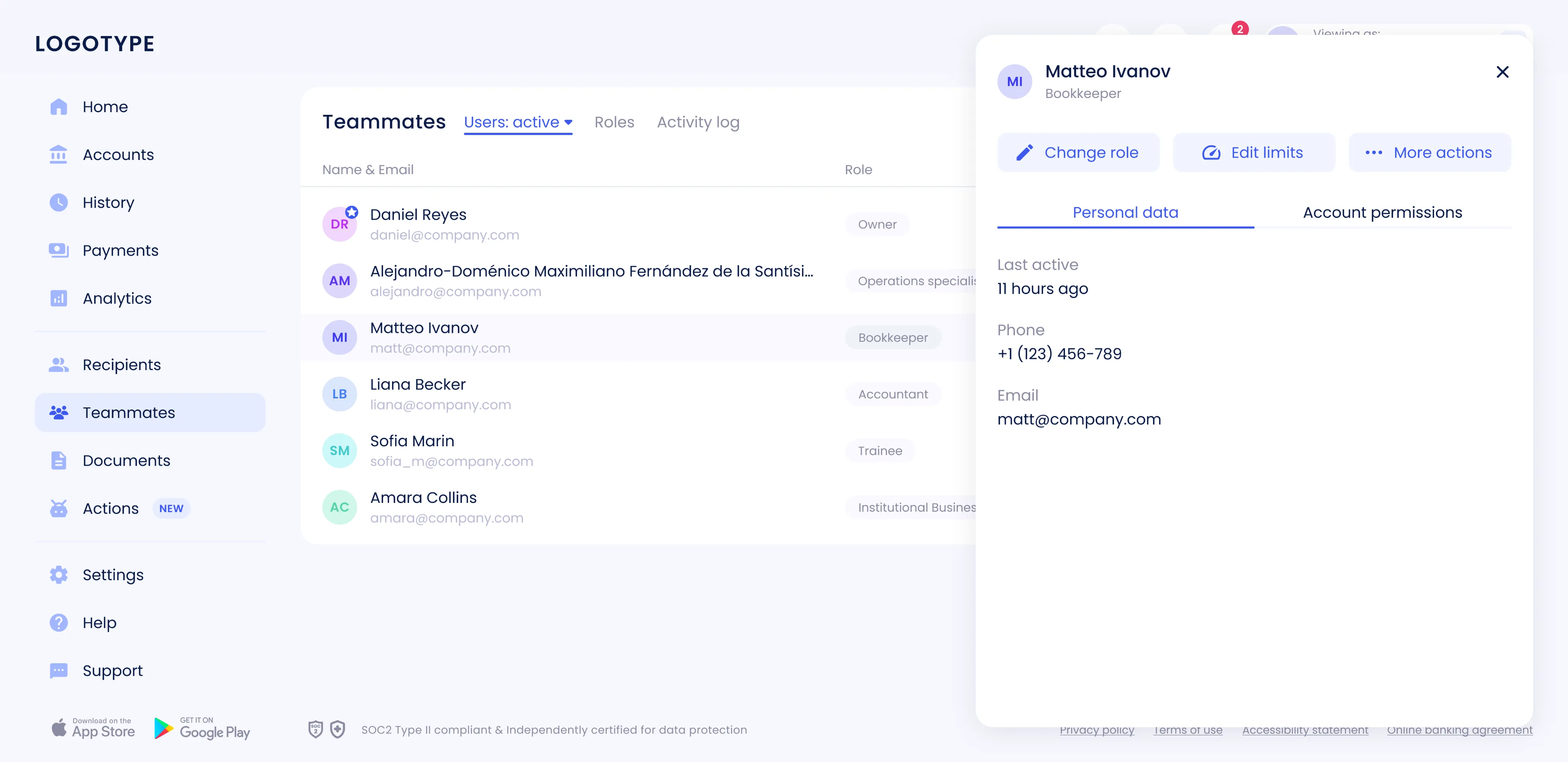Click the email matt@company.com in panel

(1079, 419)
